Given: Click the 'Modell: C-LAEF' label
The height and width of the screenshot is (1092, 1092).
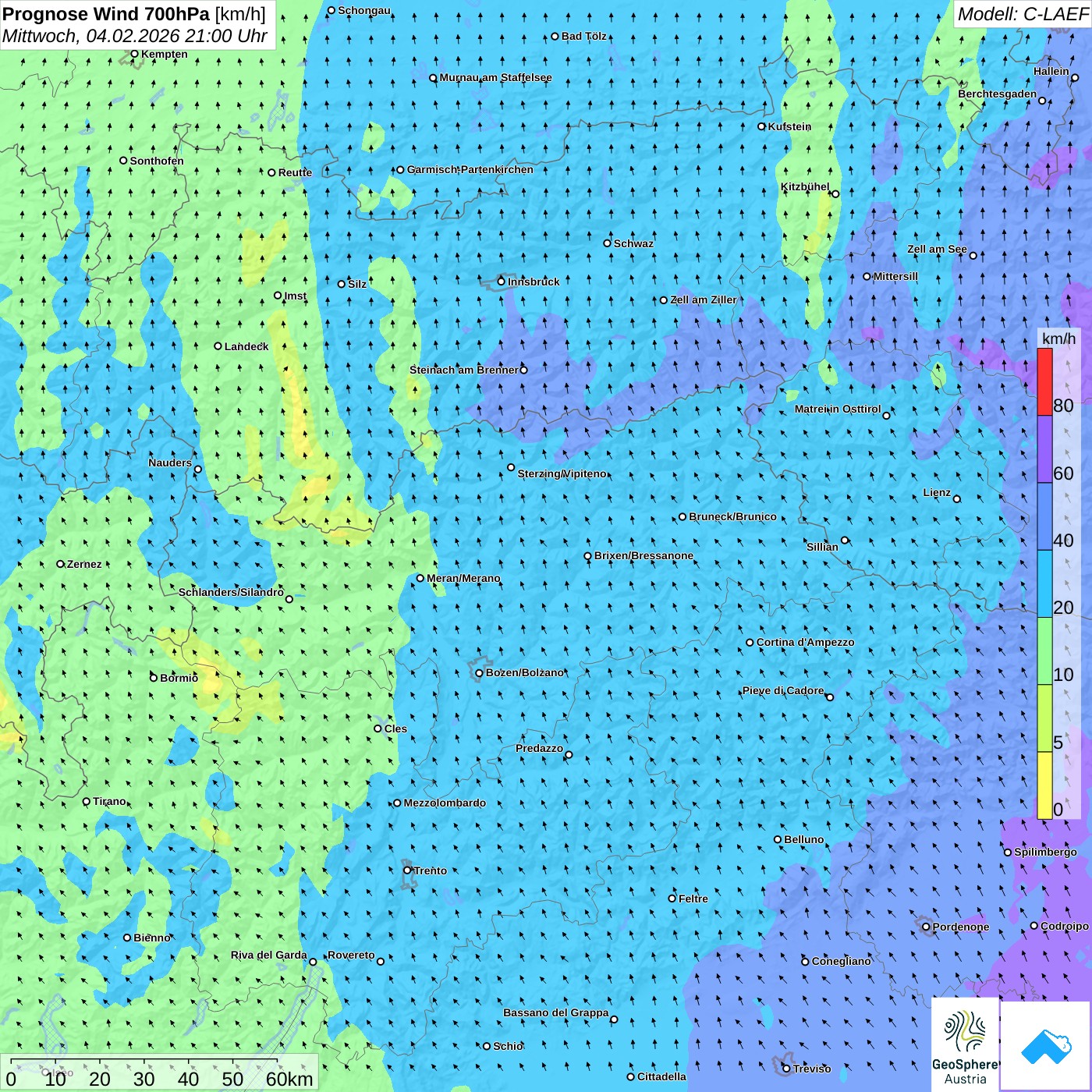Looking at the screenshot, I should click(1023, 14).
